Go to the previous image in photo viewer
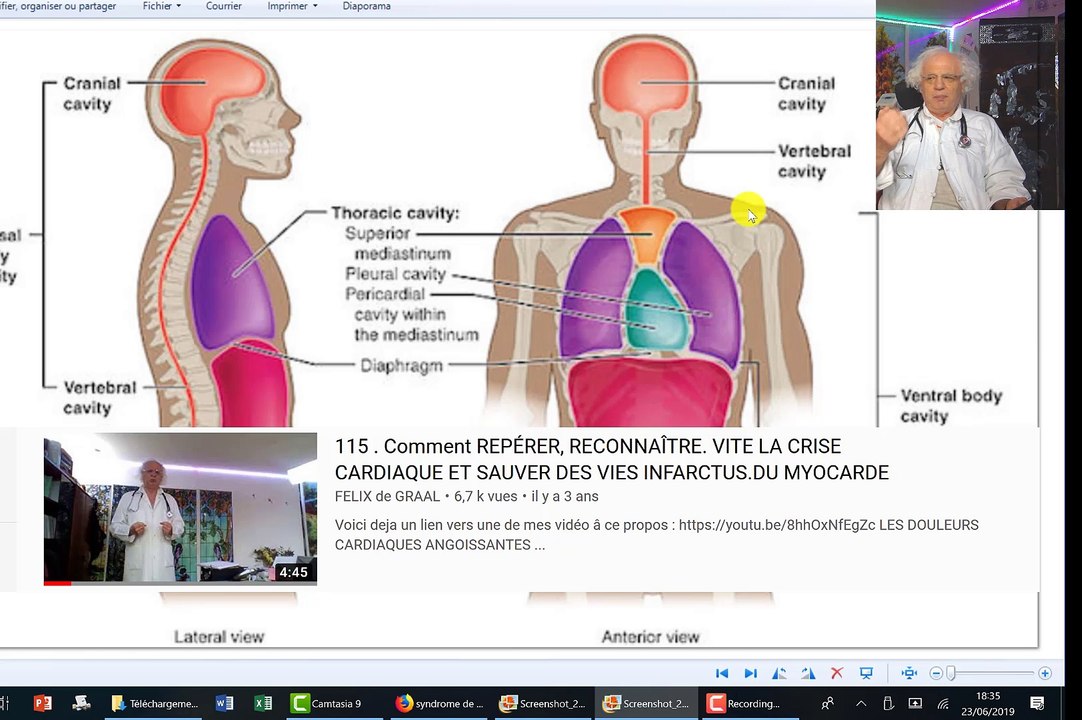The width and height of the screenshot is (1082, 720). click(x=722, y=673)
